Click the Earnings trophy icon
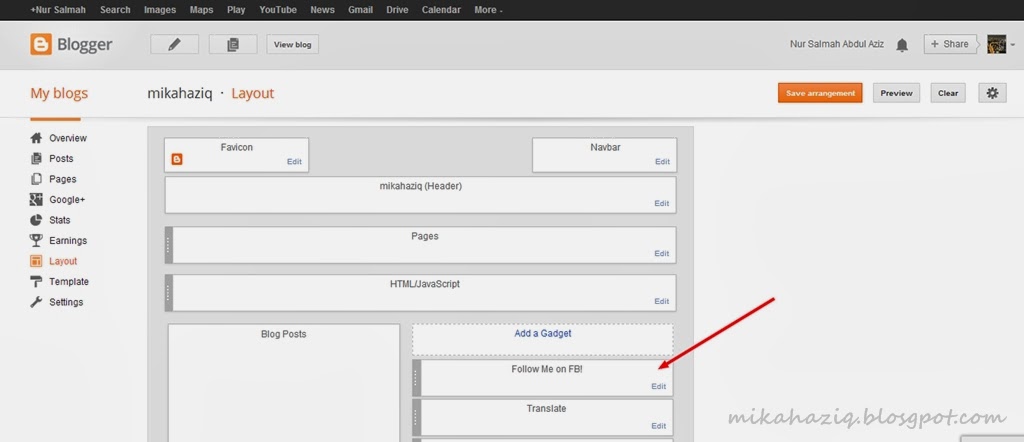The height and width of the screenshot is (442, 1024). pos(37,240)
